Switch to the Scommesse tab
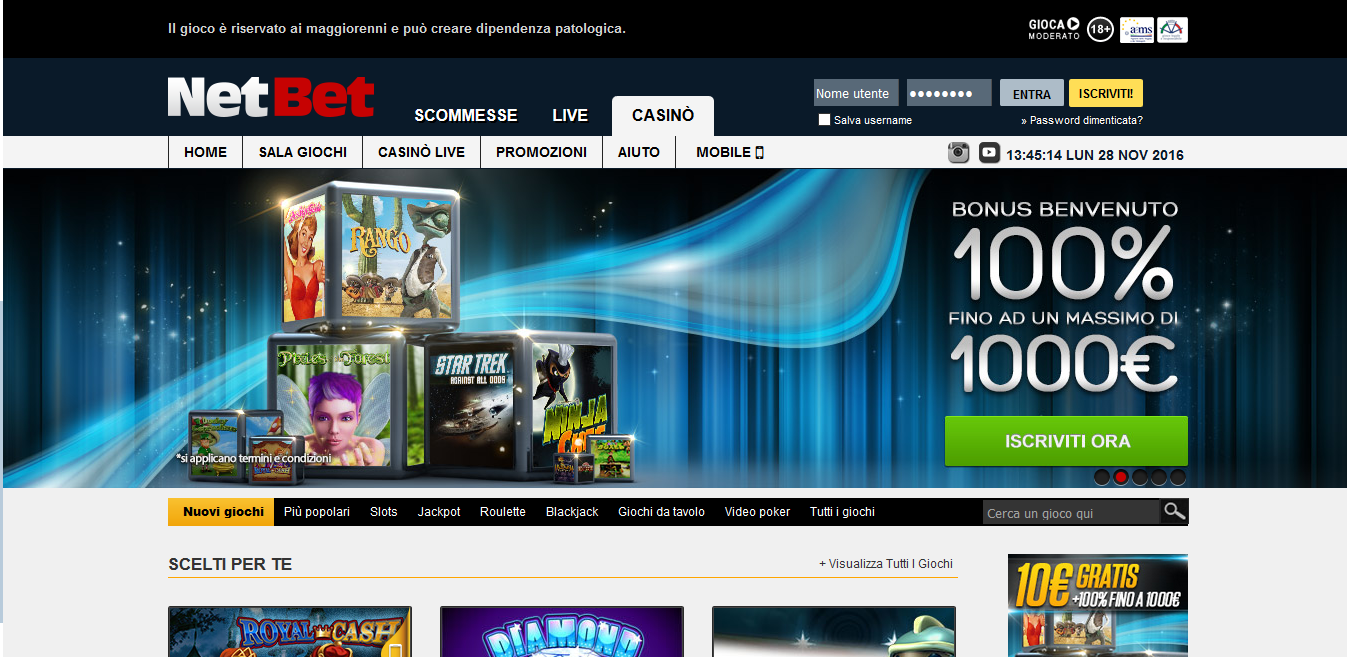The width and height of the screenshot is (1347, 657). [x=466, y=115]
